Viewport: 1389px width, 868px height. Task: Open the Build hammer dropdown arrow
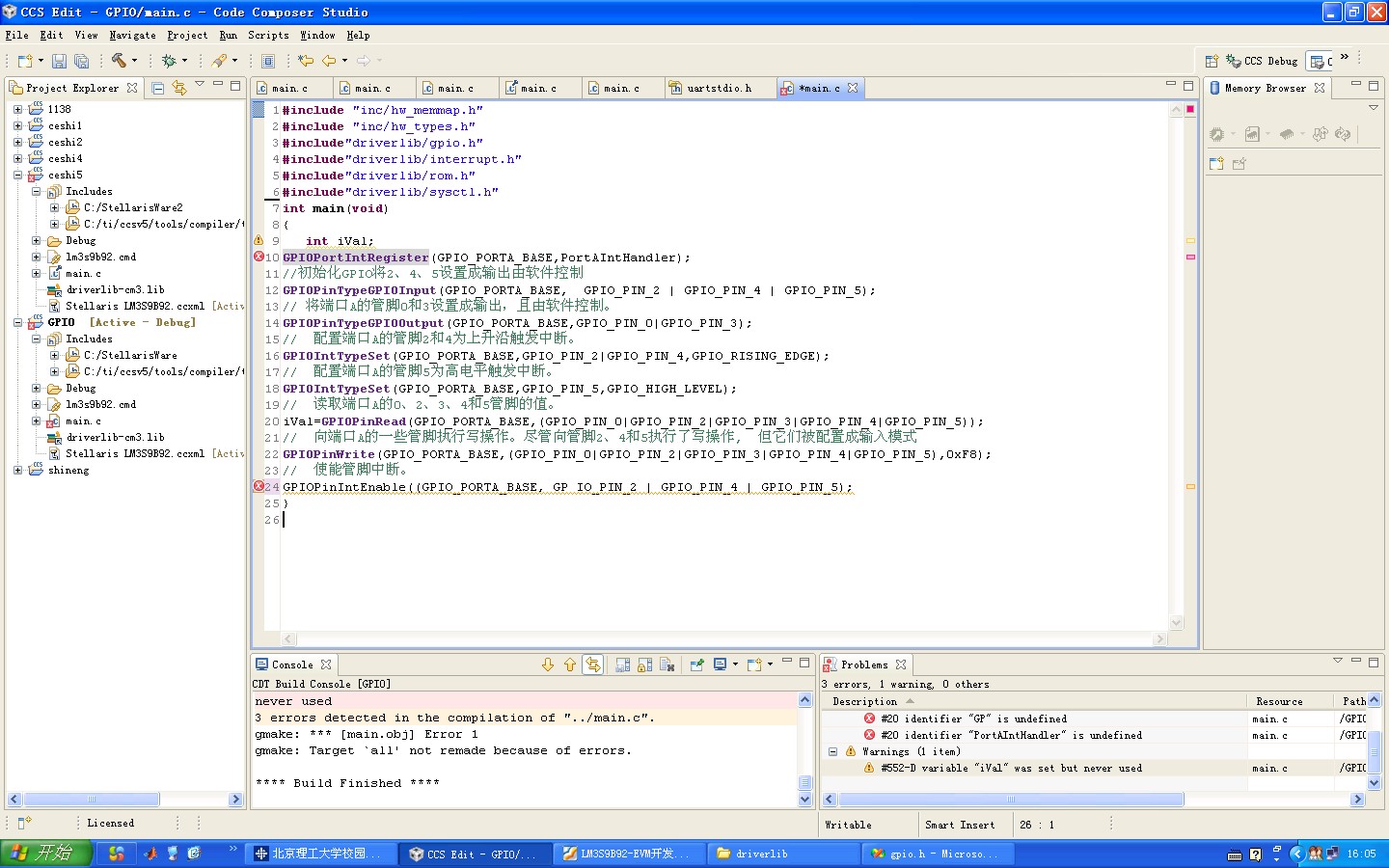[x=134, y=61]
